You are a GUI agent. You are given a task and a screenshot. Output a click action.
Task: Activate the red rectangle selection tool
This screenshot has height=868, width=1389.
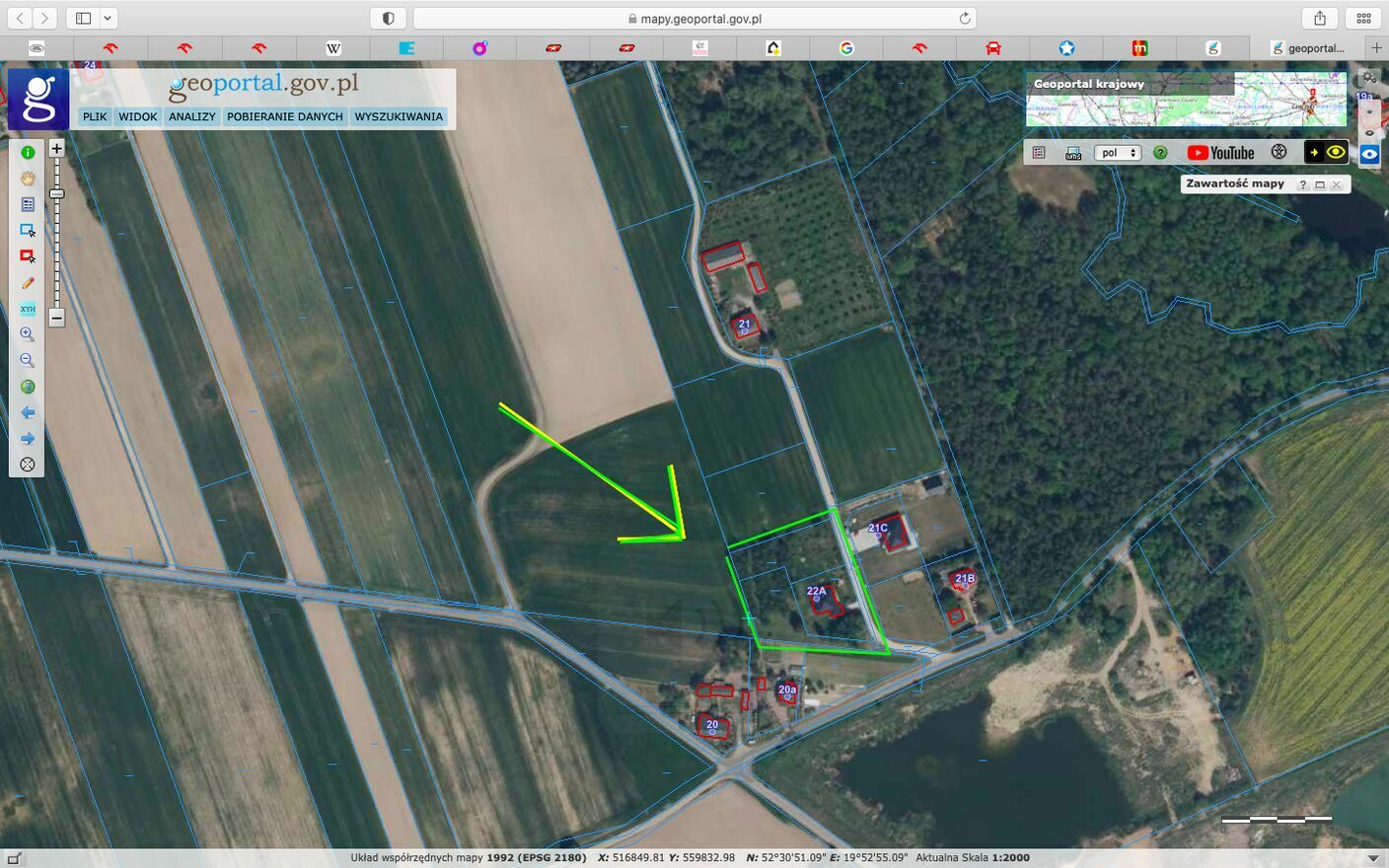[x=28, y=256]
